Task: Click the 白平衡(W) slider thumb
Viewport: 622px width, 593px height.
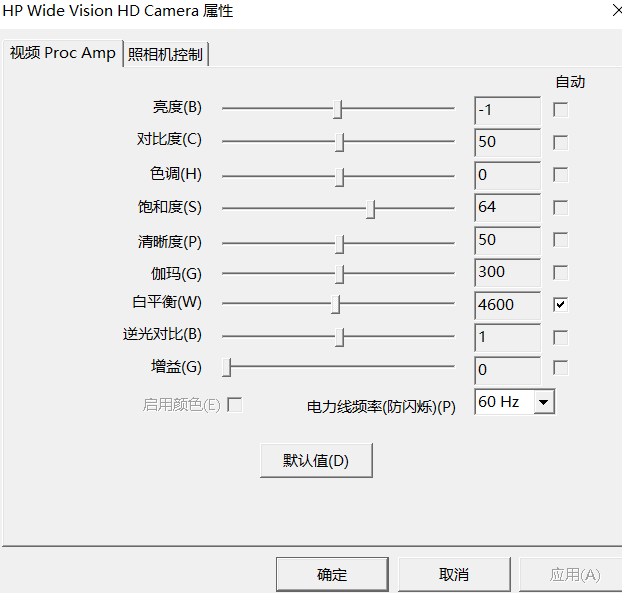Action: click(336, 304)
